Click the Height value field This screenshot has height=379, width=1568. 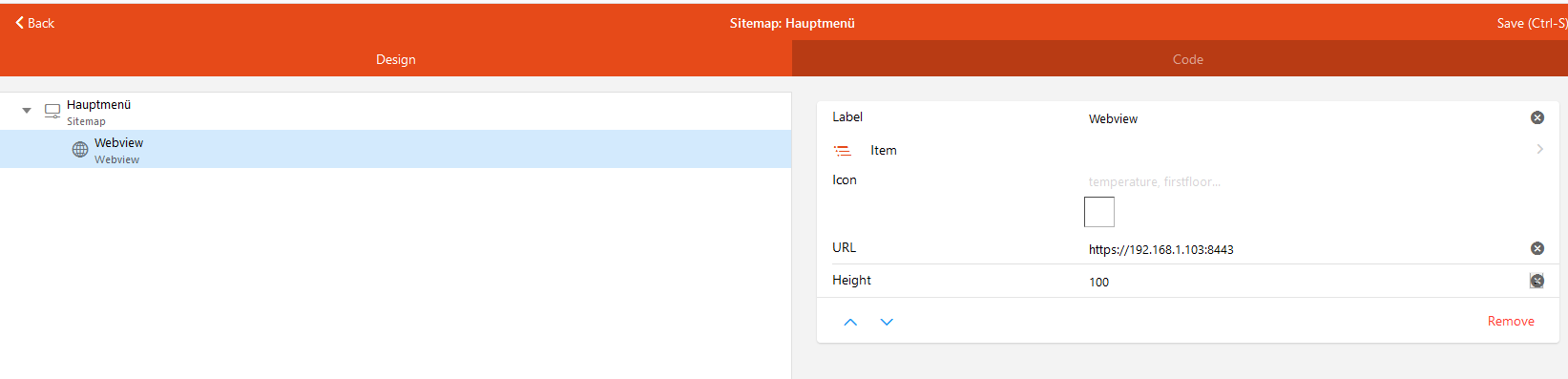tap(1305, 282)
